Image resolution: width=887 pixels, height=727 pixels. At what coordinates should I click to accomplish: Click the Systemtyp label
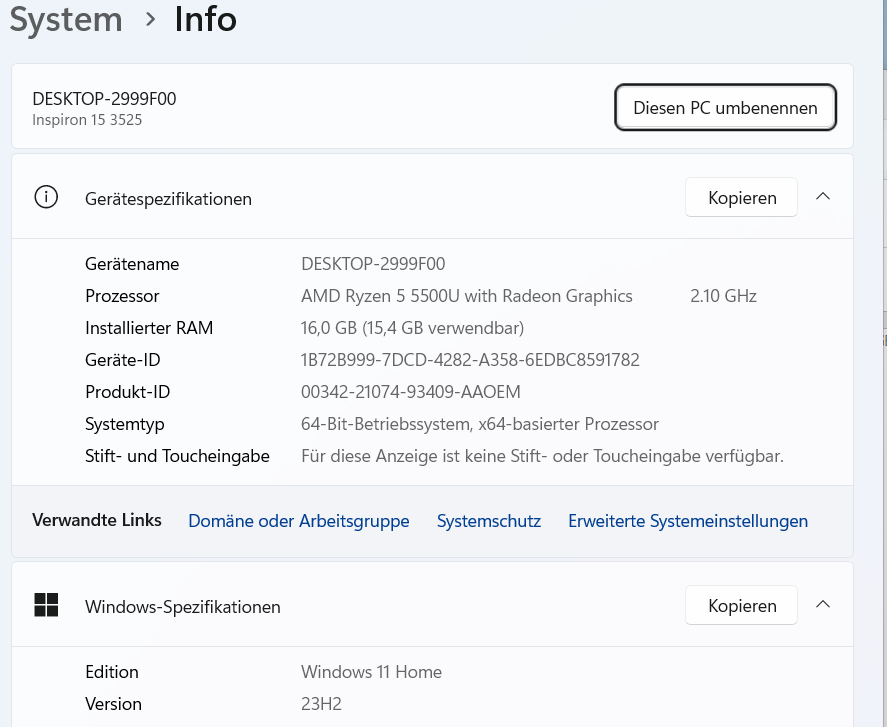coord(124,424)
